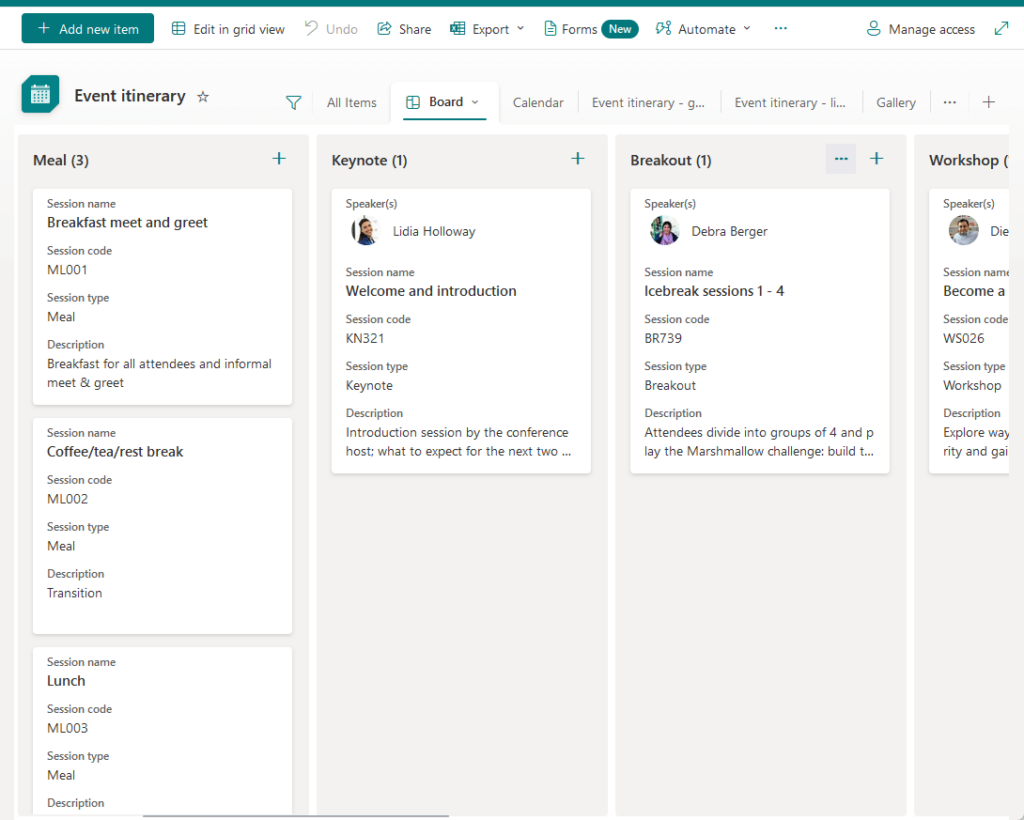The height and width of the screenshot is (820, 1024).
Task: Switch to the Calendar view tab
Action: [537, 102]
